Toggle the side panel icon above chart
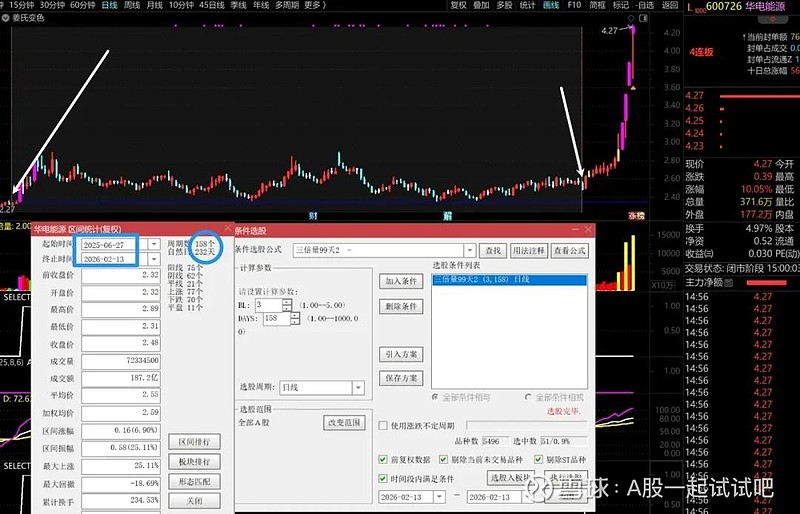 coord(643,18)
